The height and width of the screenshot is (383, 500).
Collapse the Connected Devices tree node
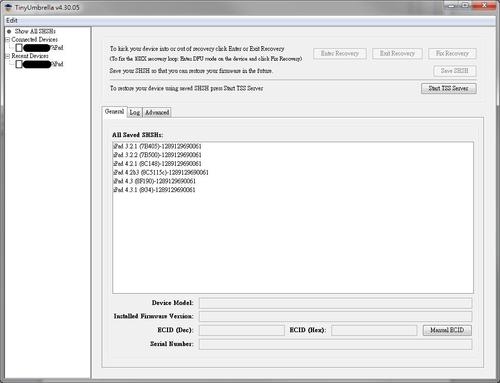(x=8, y=40)
